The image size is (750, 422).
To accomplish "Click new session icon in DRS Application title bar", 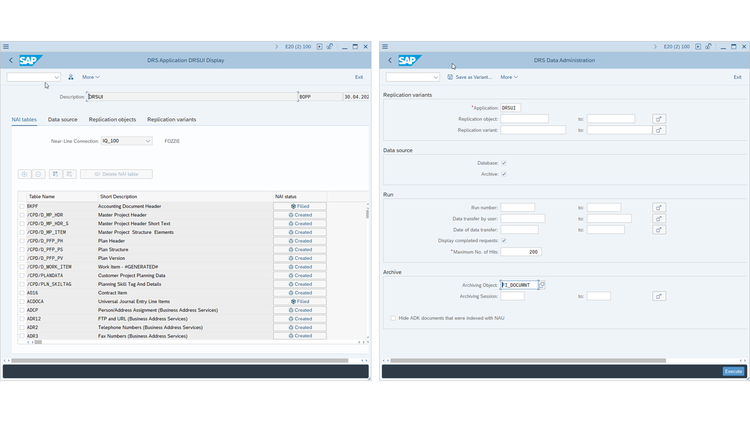I will coord(320,46).
